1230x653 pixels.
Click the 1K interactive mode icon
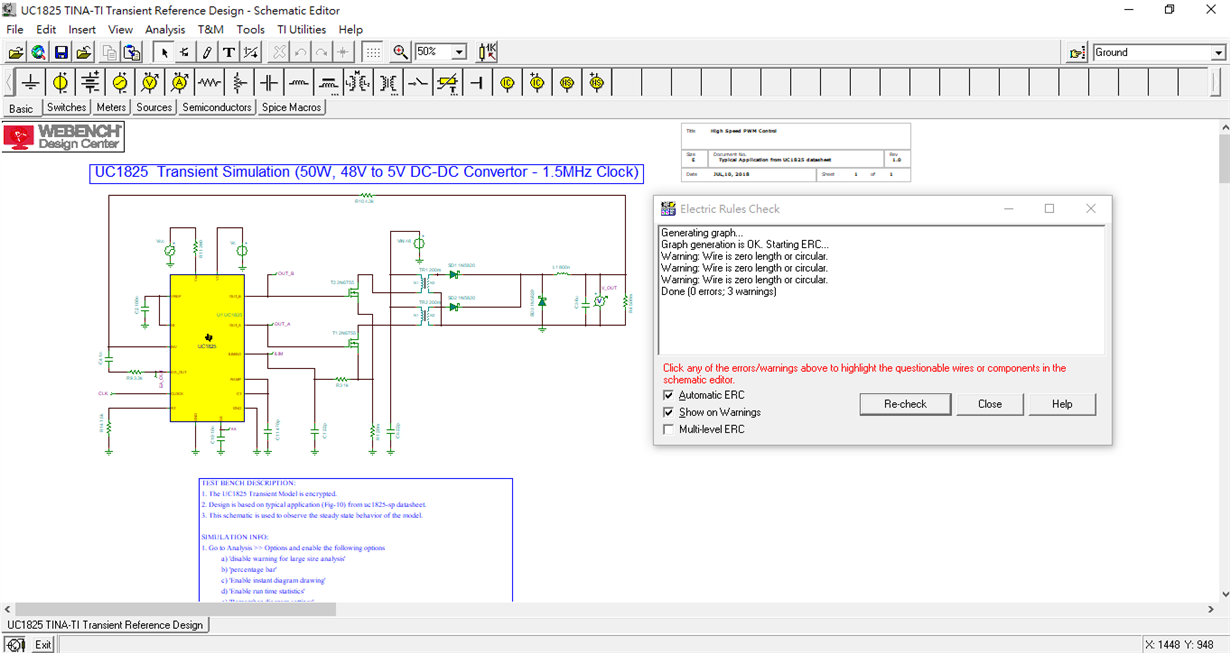pyautogui.click(x=488, y=52)
